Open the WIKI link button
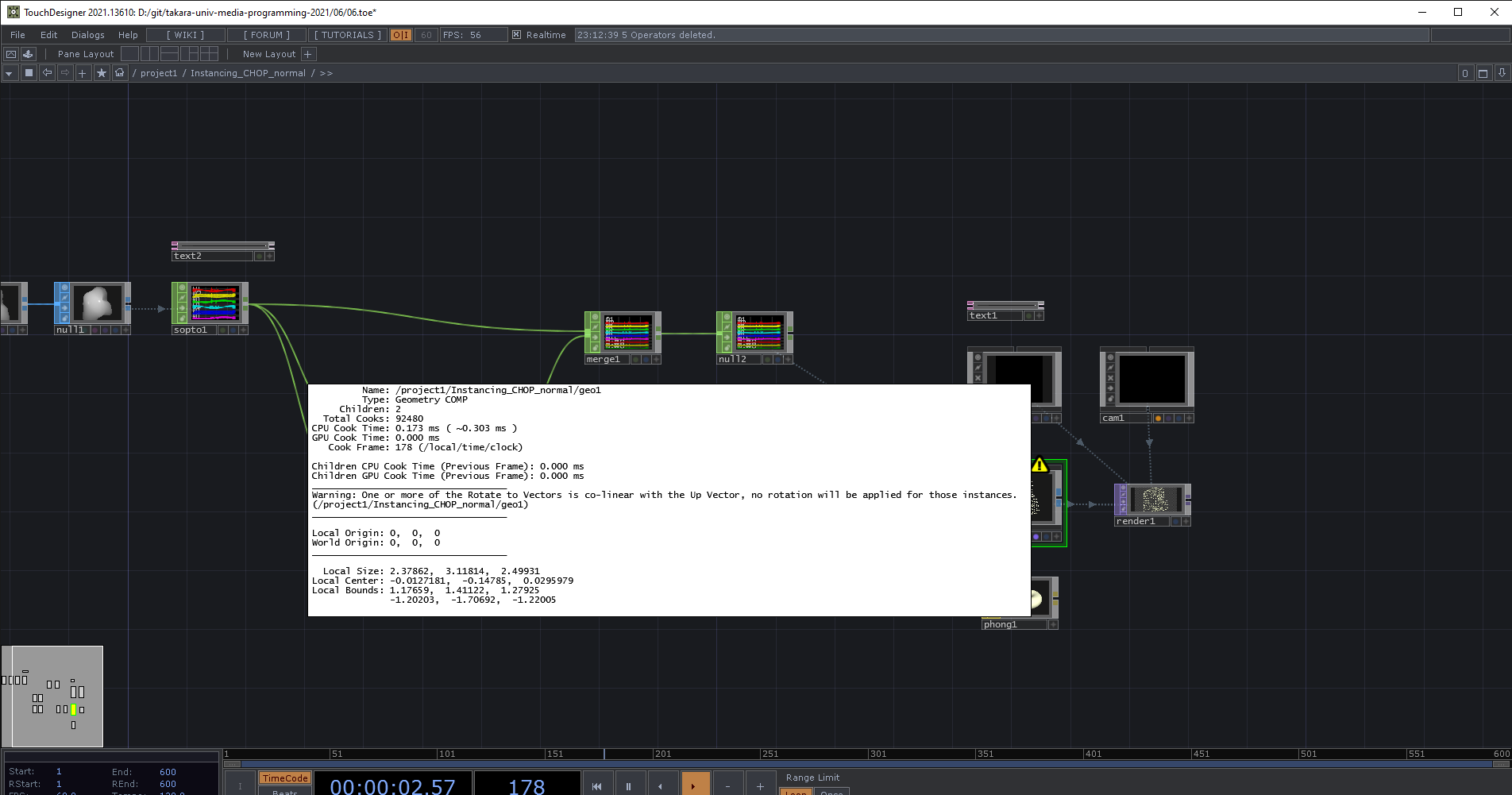This screenshot has height=795, width=1512. [x=185, y=35]
